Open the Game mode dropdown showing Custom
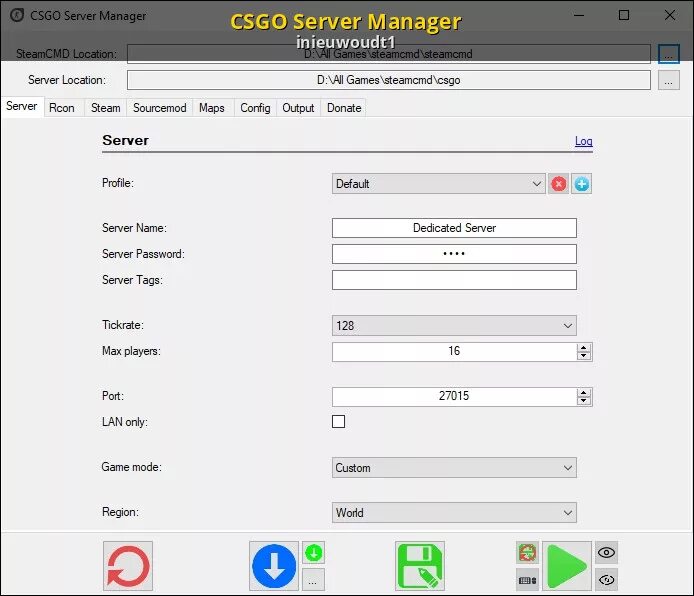This screenshot has width=694, height=596. click(x=454, y=468)
